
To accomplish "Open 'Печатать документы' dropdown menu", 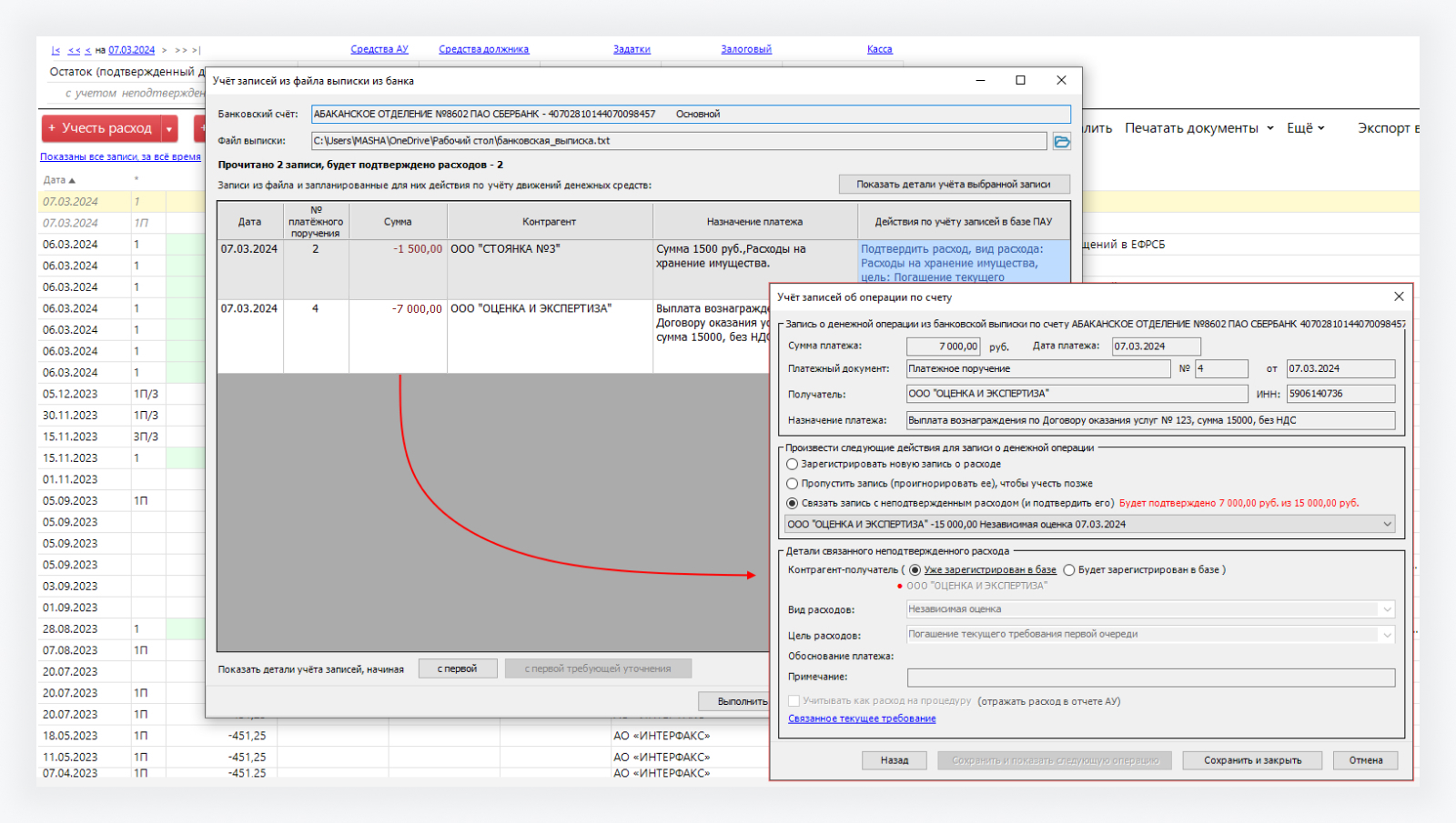I will pyautogui.click(x=1198, y=128).
